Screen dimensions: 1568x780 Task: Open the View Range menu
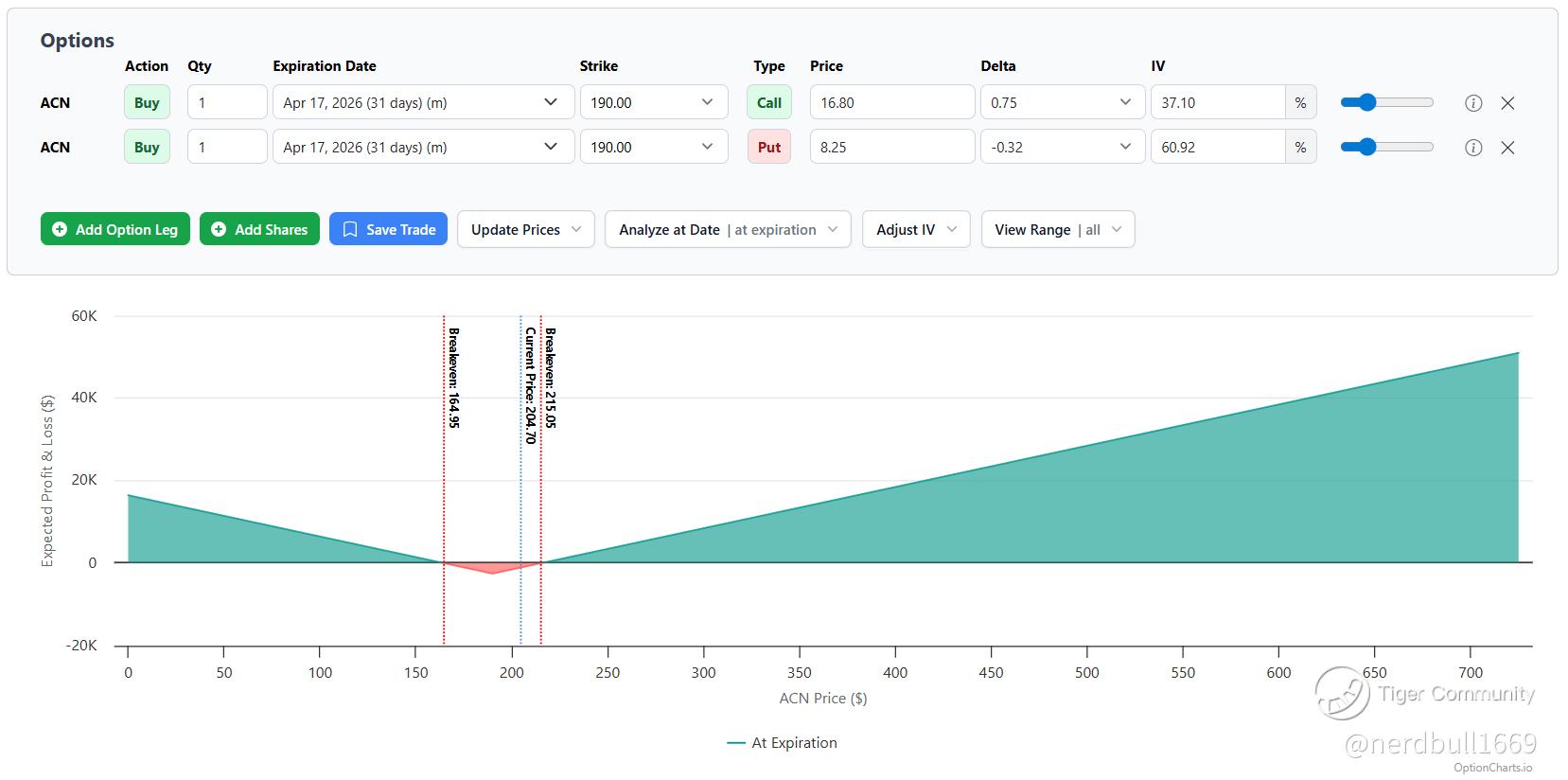[x=1057, y=229]
